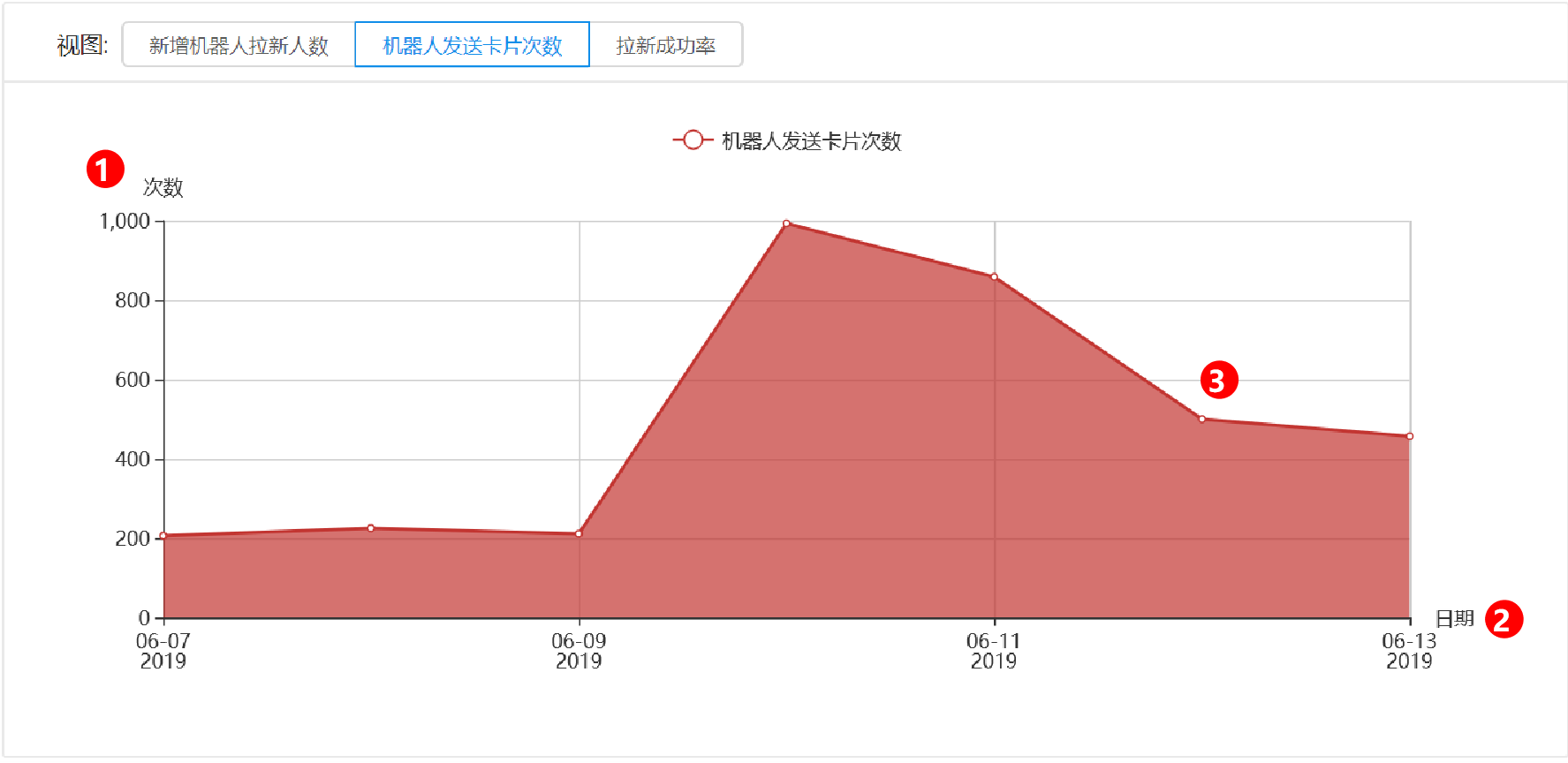Click the 视图: label
The width and height of the screenshot is (1568, 763).
(82, 45)
